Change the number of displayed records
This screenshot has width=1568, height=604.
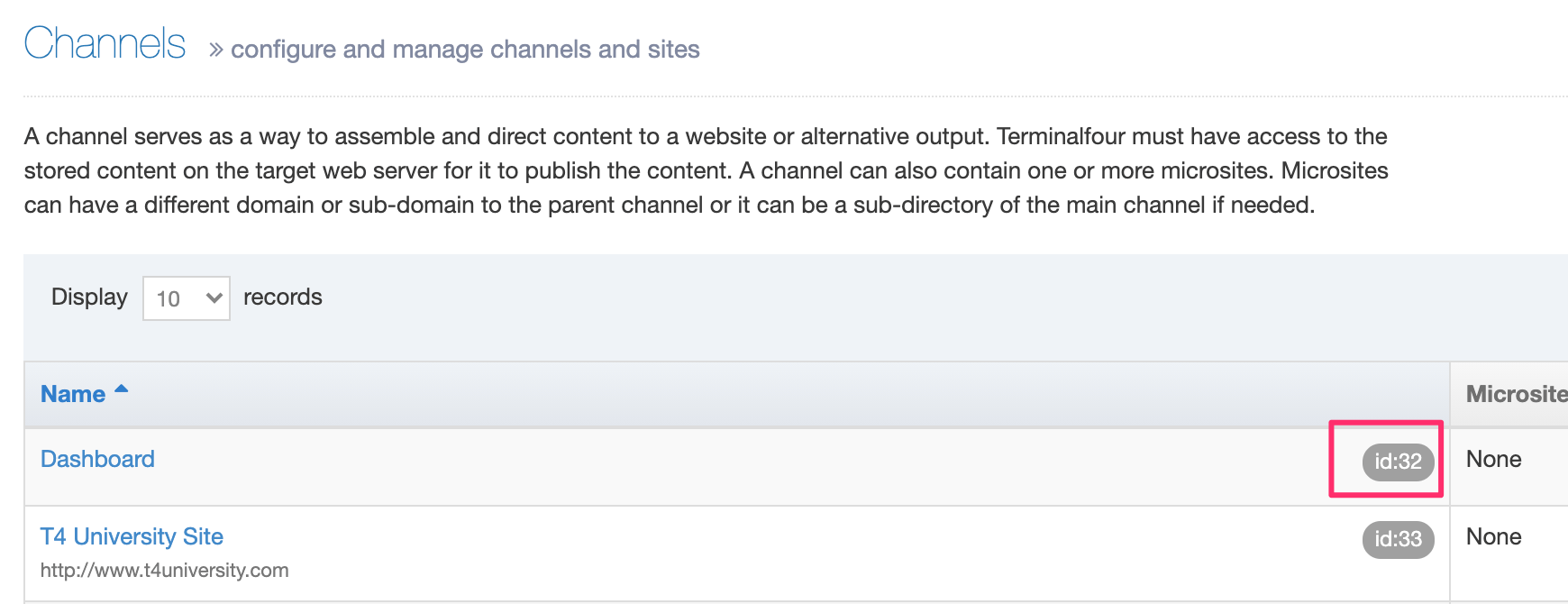[x=186, y=297]
